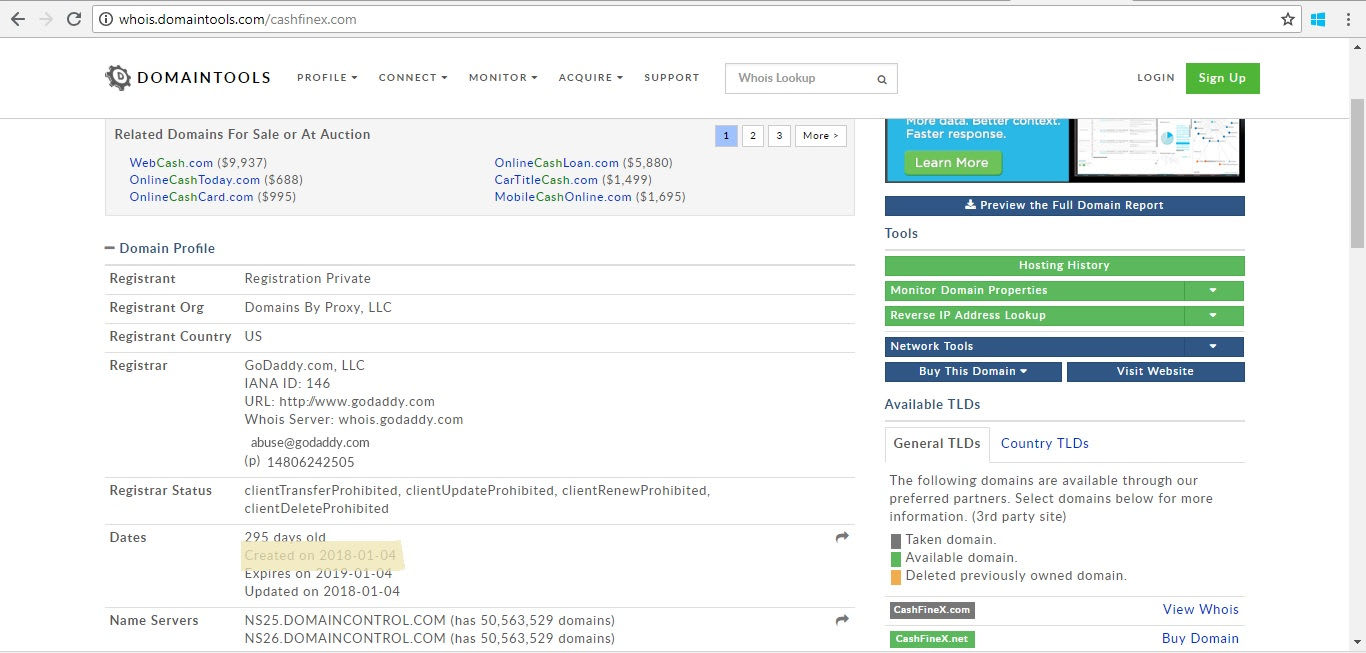Click the page vertical scrollbar thumb
1366x653 pixels.
pos(1357,172)
